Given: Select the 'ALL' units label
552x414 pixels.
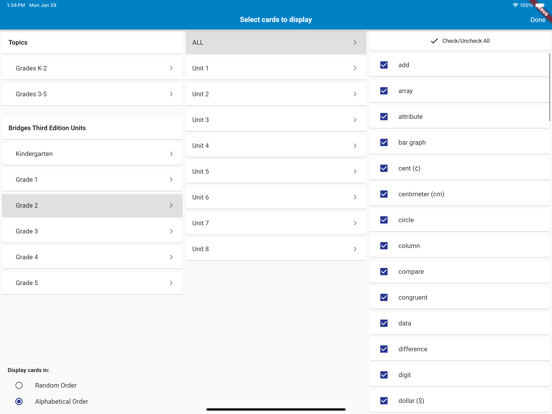Looking at the screenshot, I should tap(197, 42).
